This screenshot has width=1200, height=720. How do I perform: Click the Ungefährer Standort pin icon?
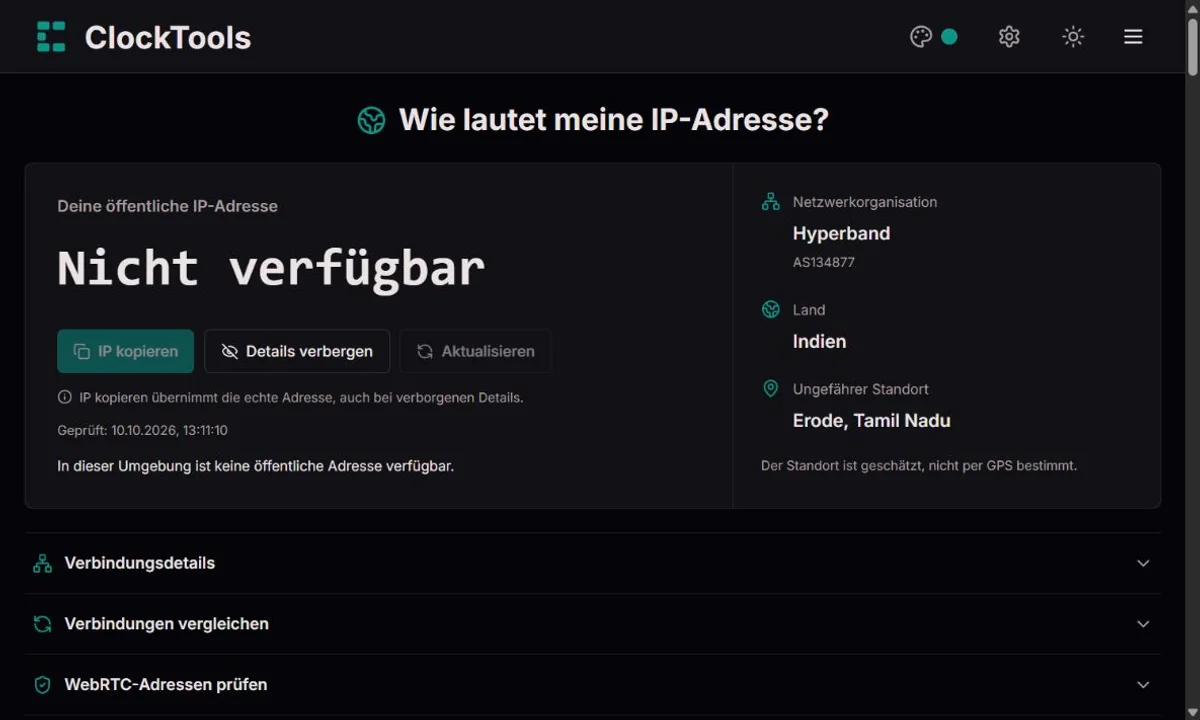point(771,389)
